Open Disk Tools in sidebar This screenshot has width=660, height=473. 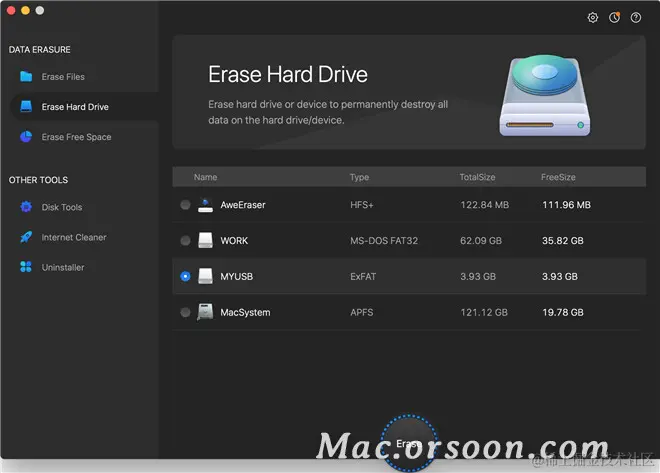click(x=62, y=207)
